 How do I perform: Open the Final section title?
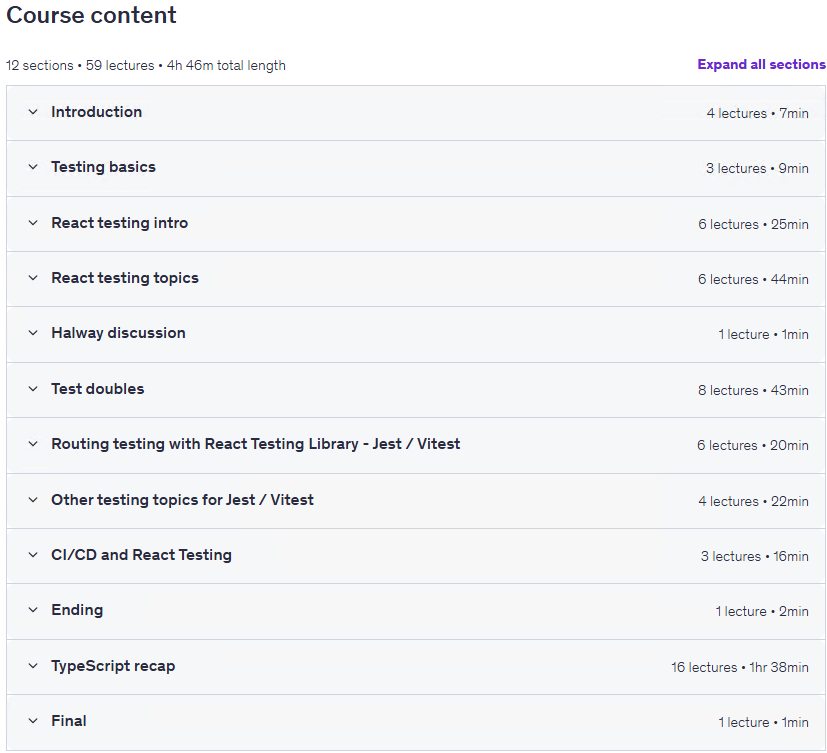[x=69, y=721]
